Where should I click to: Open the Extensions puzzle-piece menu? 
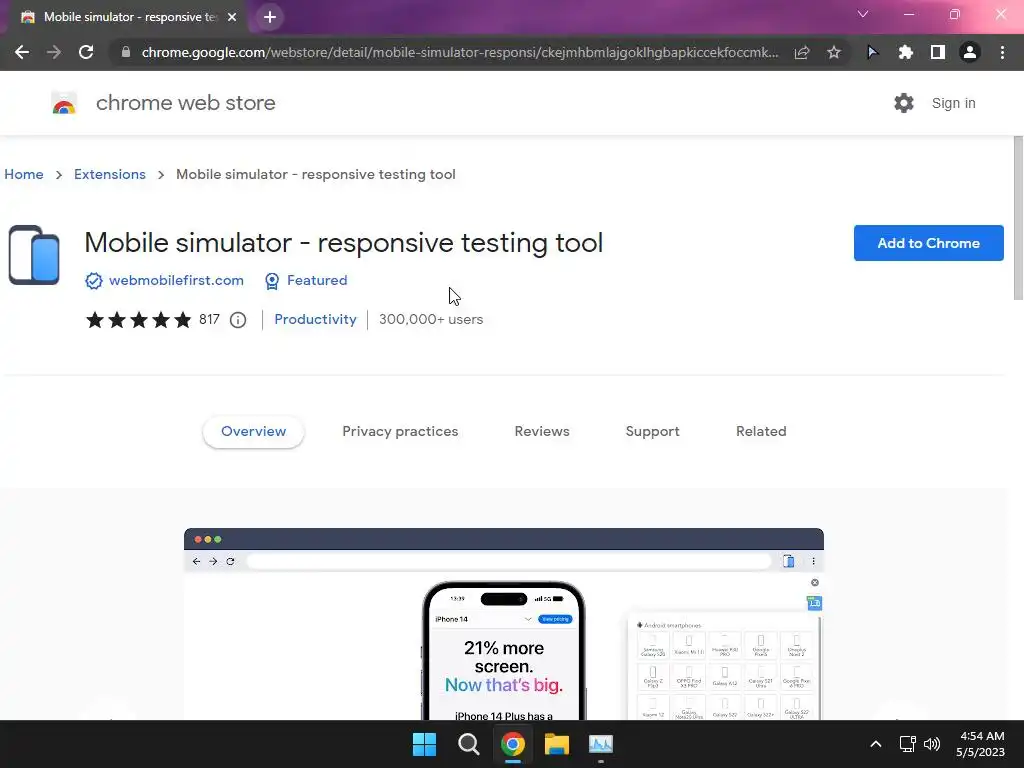pyautogui.click(x=905, y=52)
